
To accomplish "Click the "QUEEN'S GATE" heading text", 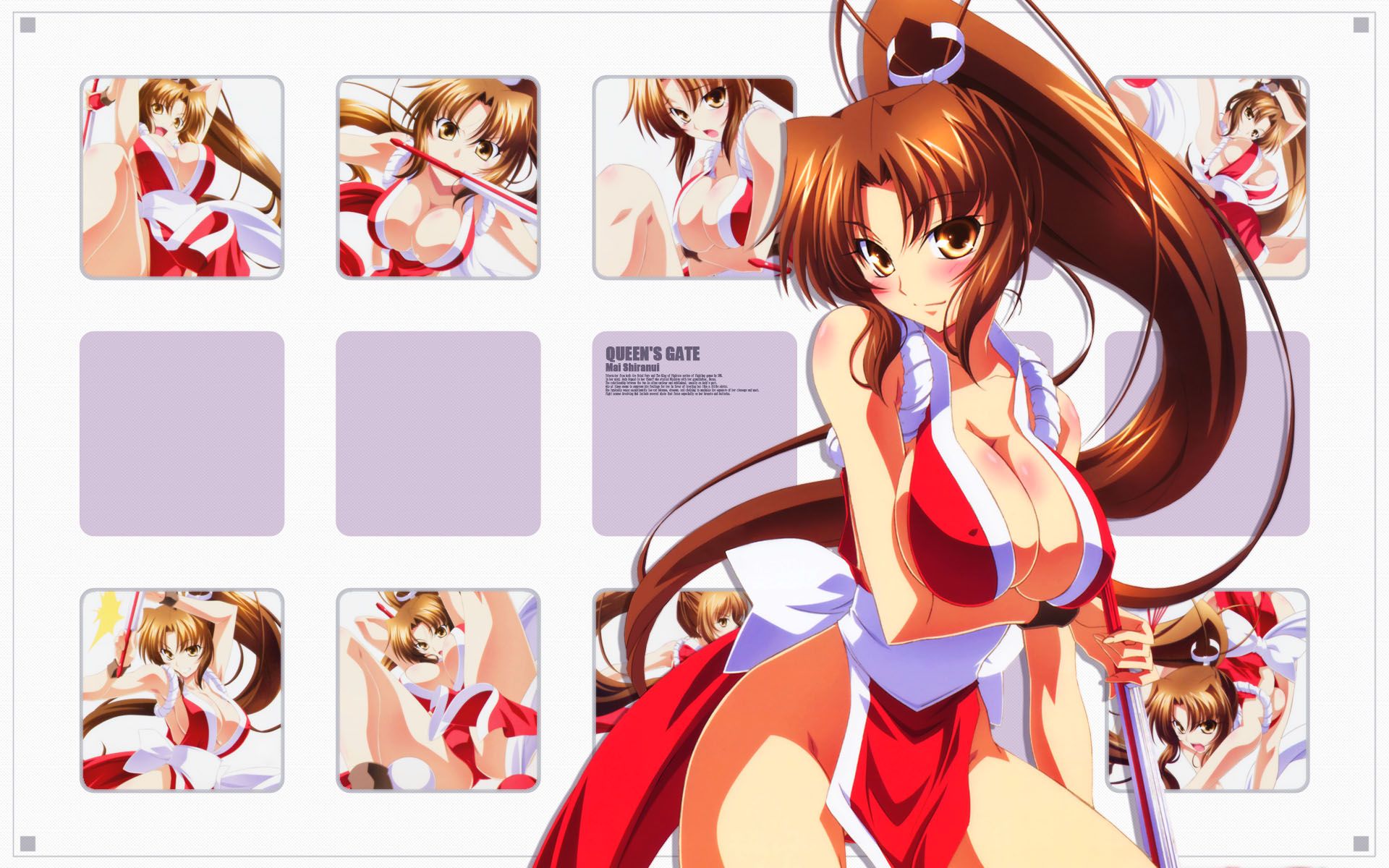I will (x=653, y=354).
